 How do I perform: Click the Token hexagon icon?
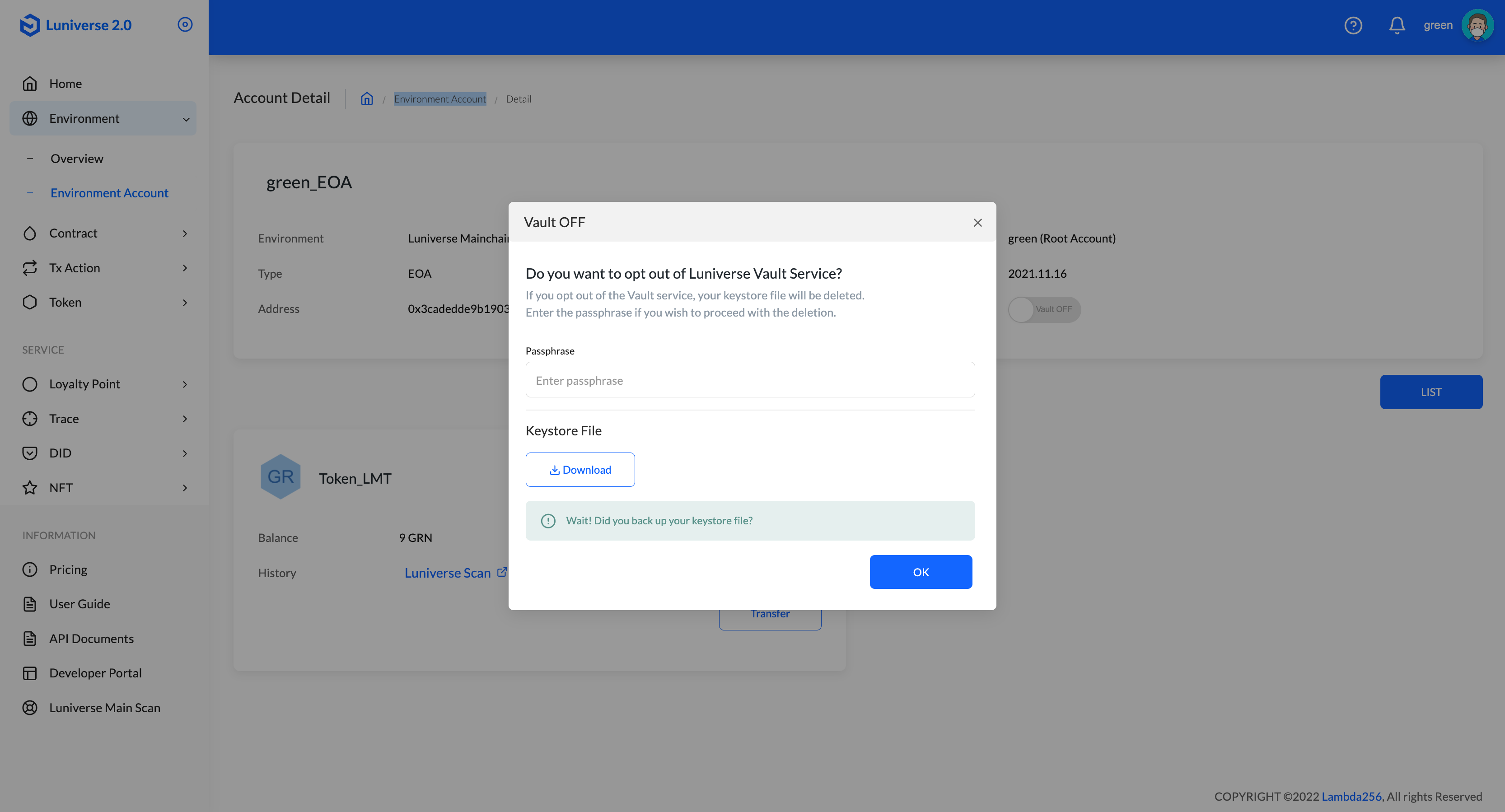tap(30, 302)
